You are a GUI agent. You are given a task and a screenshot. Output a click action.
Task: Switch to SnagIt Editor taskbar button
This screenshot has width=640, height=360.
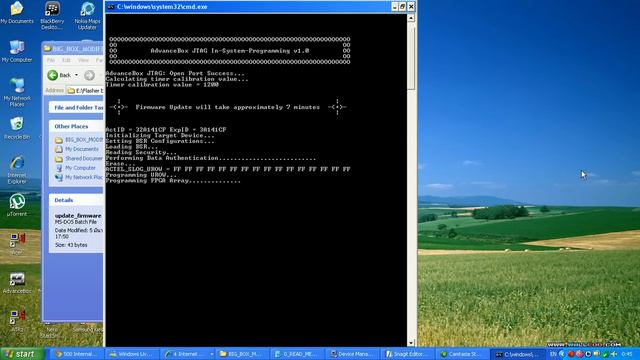[x=407, y=354]
